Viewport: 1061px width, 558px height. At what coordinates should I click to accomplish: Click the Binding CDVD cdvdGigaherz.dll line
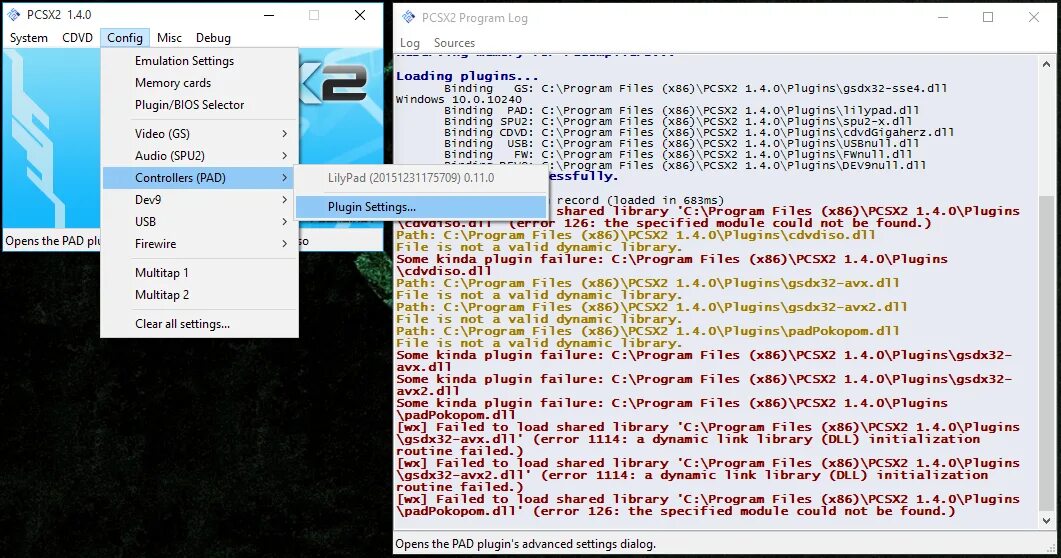699,132
